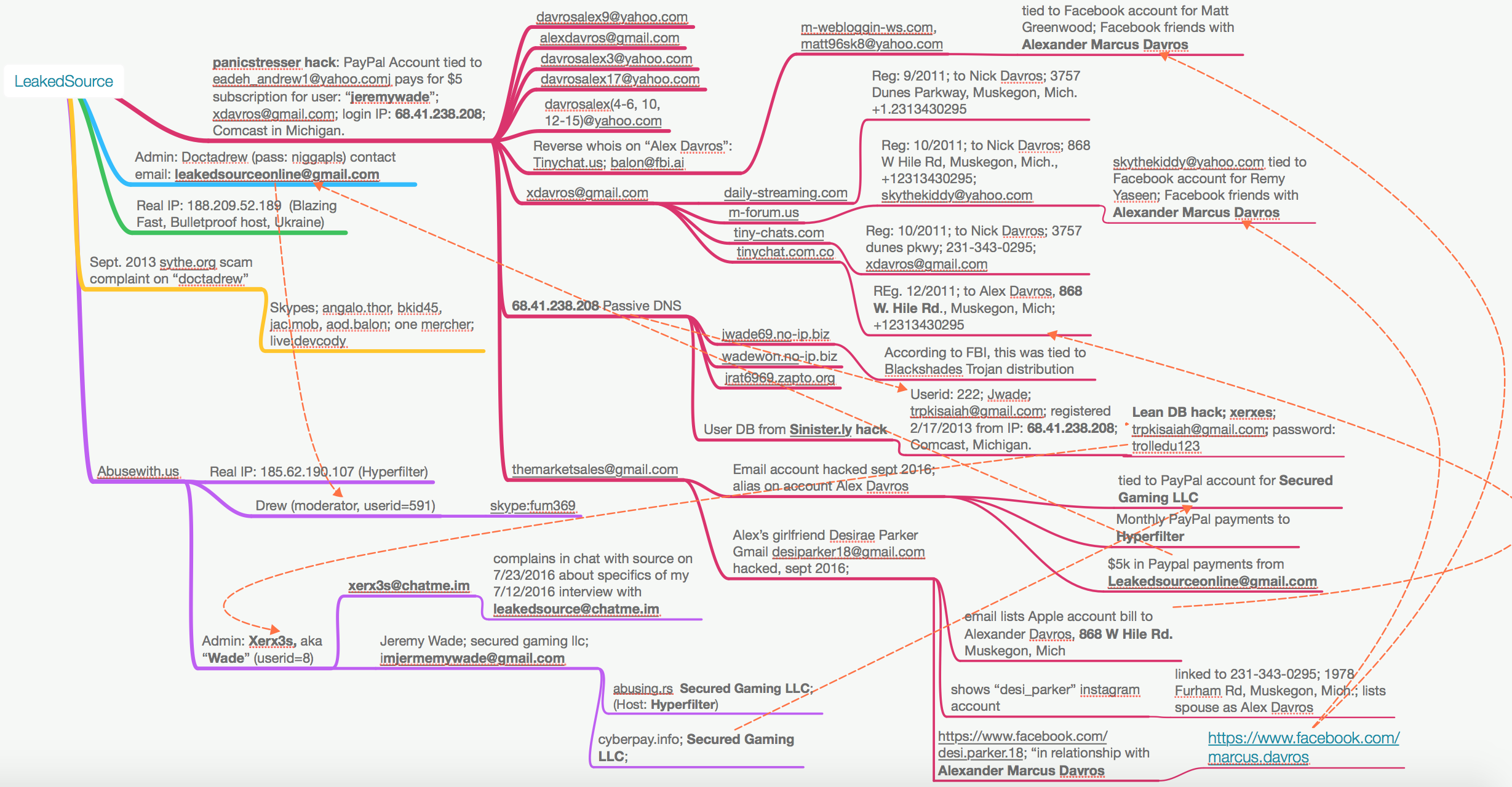Select the LeakedSource root node
1512x787 pixels.
[x=63, y=81]
